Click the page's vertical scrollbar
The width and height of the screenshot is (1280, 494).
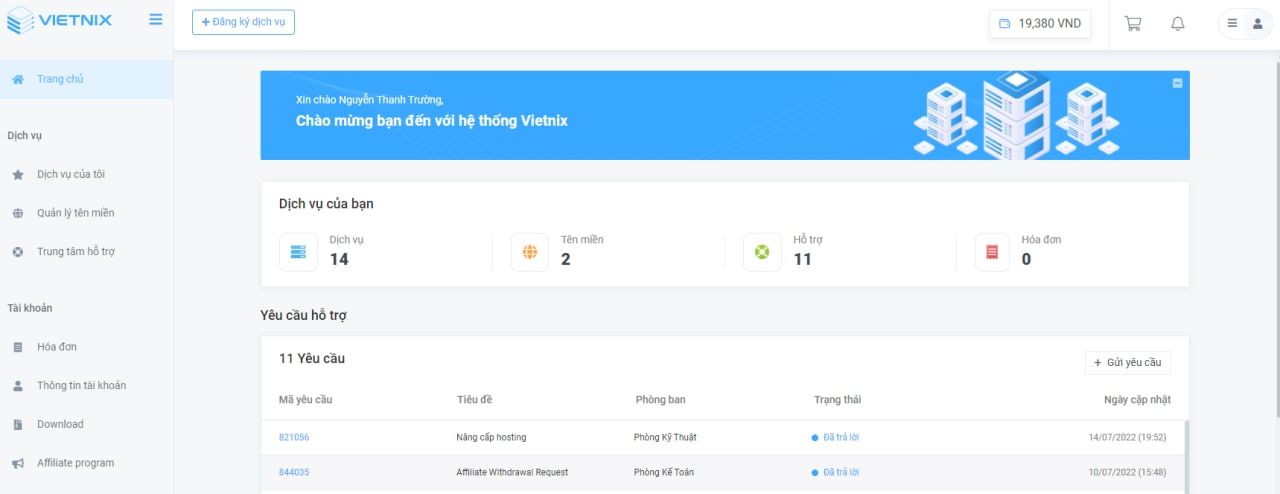tap(1276, 210)
